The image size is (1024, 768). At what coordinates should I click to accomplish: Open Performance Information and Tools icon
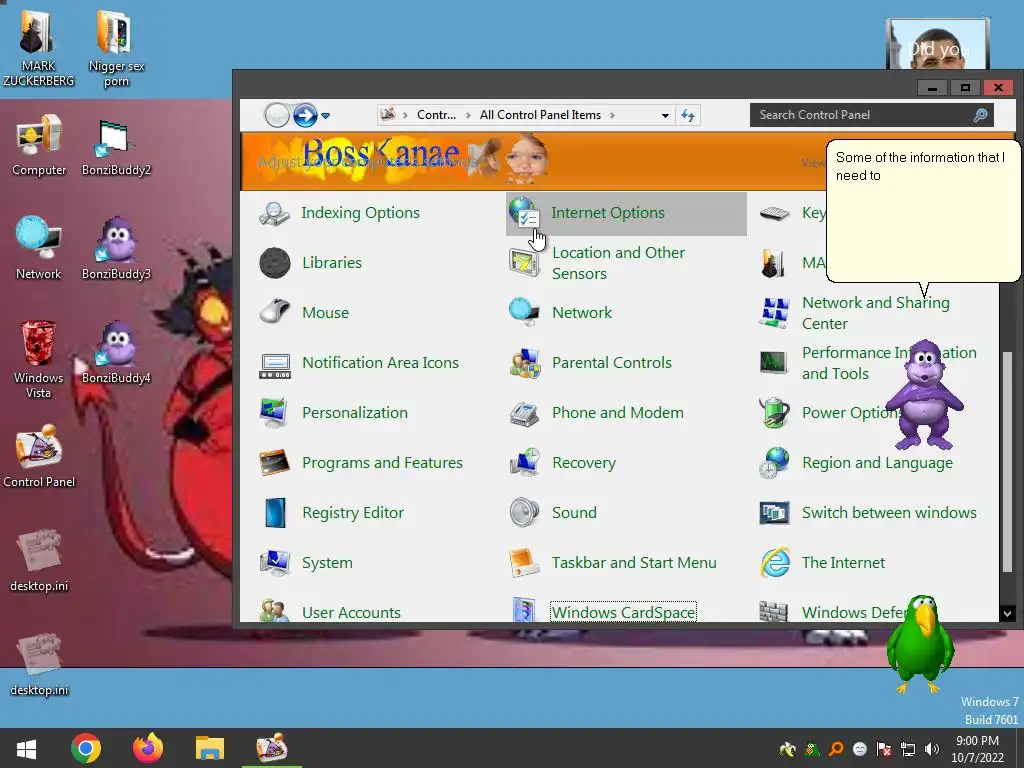click(774, 362)
